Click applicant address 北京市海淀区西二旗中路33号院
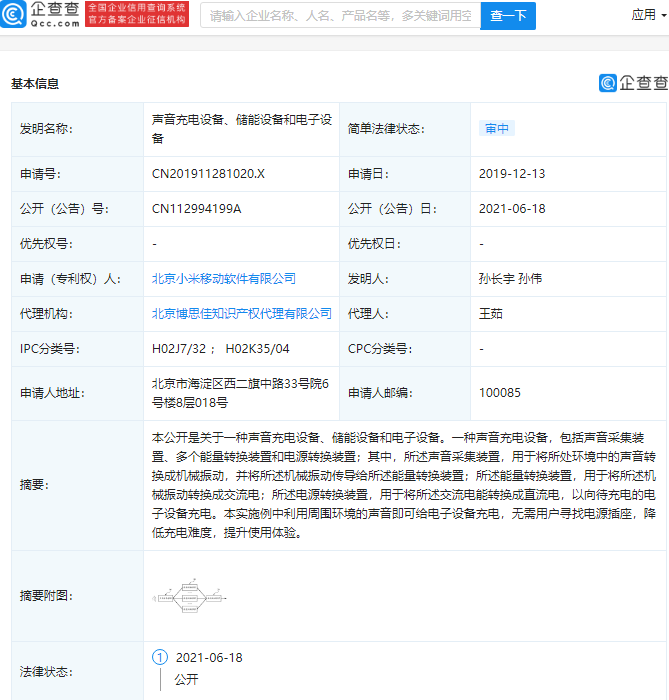Image resolution: width=669 pixels, height=700 pixels. [240, 393]
